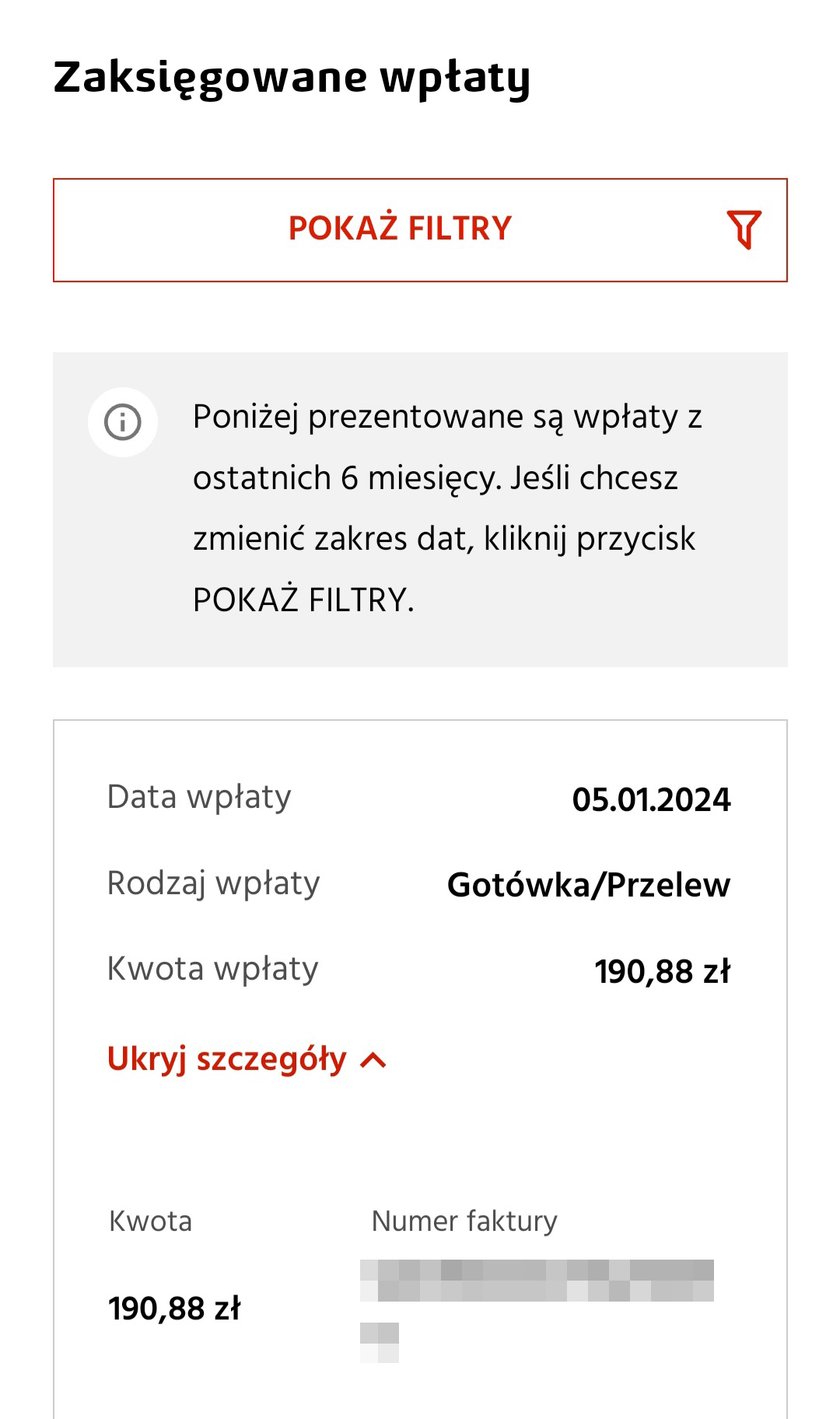
Task: Click the second line of blurred invoice number
Action: (x=380, y=1342)
